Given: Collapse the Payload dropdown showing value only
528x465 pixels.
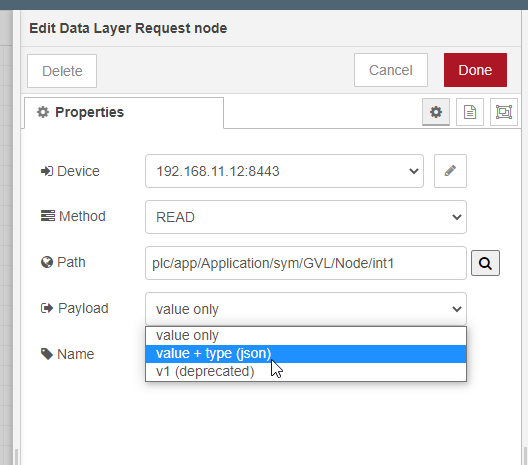Looking at the screenshot, I should pos(306,309).
